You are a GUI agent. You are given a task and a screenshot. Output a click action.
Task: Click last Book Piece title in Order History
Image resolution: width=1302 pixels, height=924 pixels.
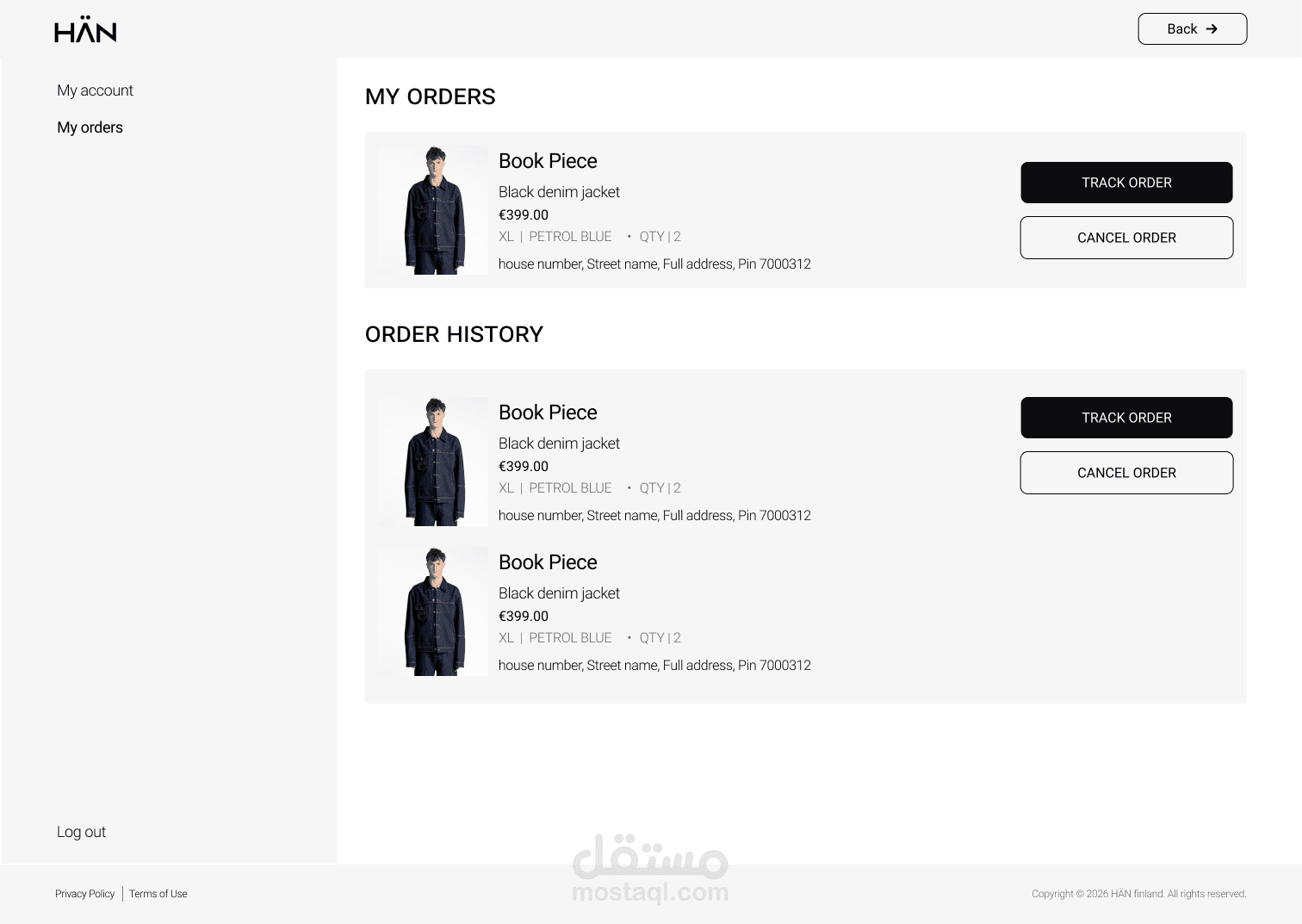(x=548, y=562)
